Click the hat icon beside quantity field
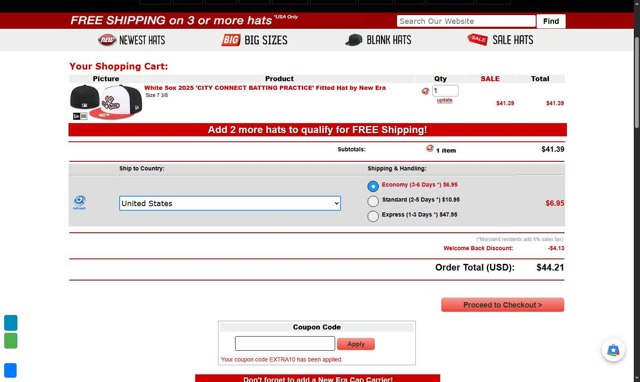 pos(425,91)
